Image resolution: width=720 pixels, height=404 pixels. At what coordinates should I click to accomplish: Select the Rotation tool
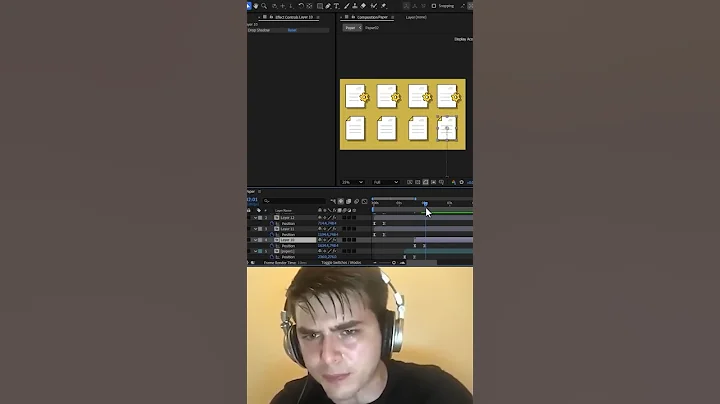[x=301, y=6]
